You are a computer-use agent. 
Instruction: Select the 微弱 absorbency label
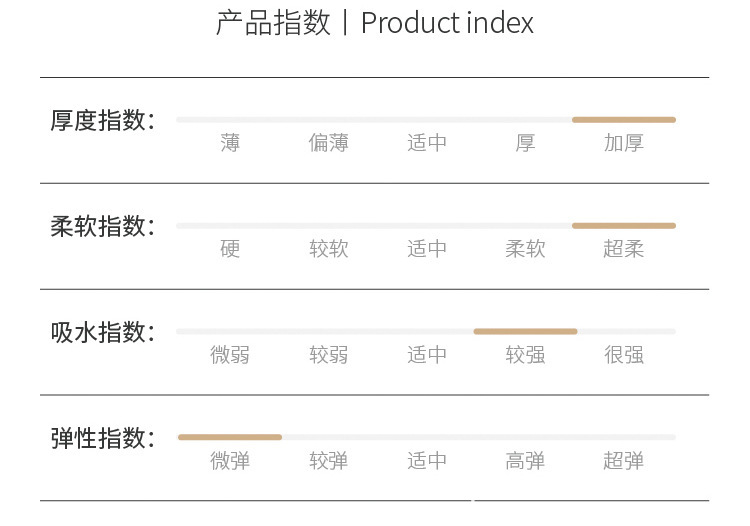click(231, 355)
